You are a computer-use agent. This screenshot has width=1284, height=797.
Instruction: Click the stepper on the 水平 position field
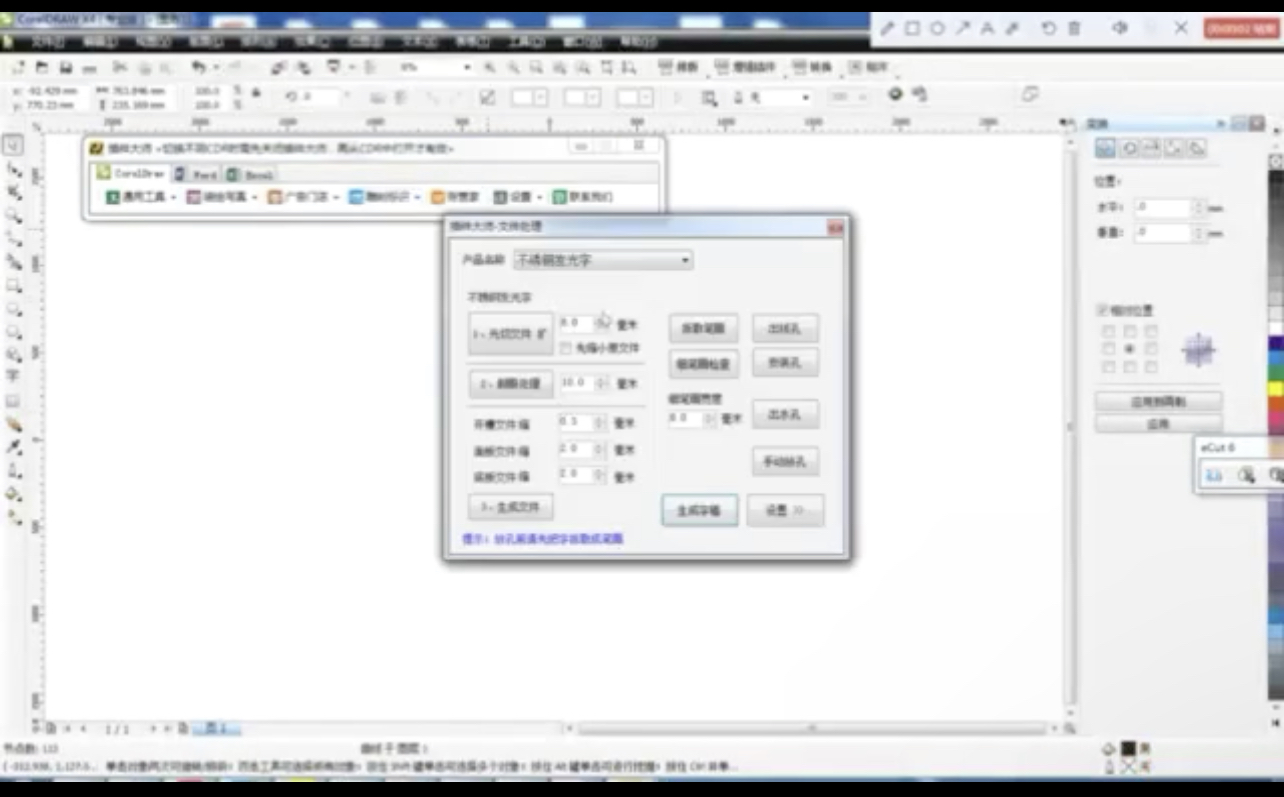pyautogui.click(x=1198, y=208)
